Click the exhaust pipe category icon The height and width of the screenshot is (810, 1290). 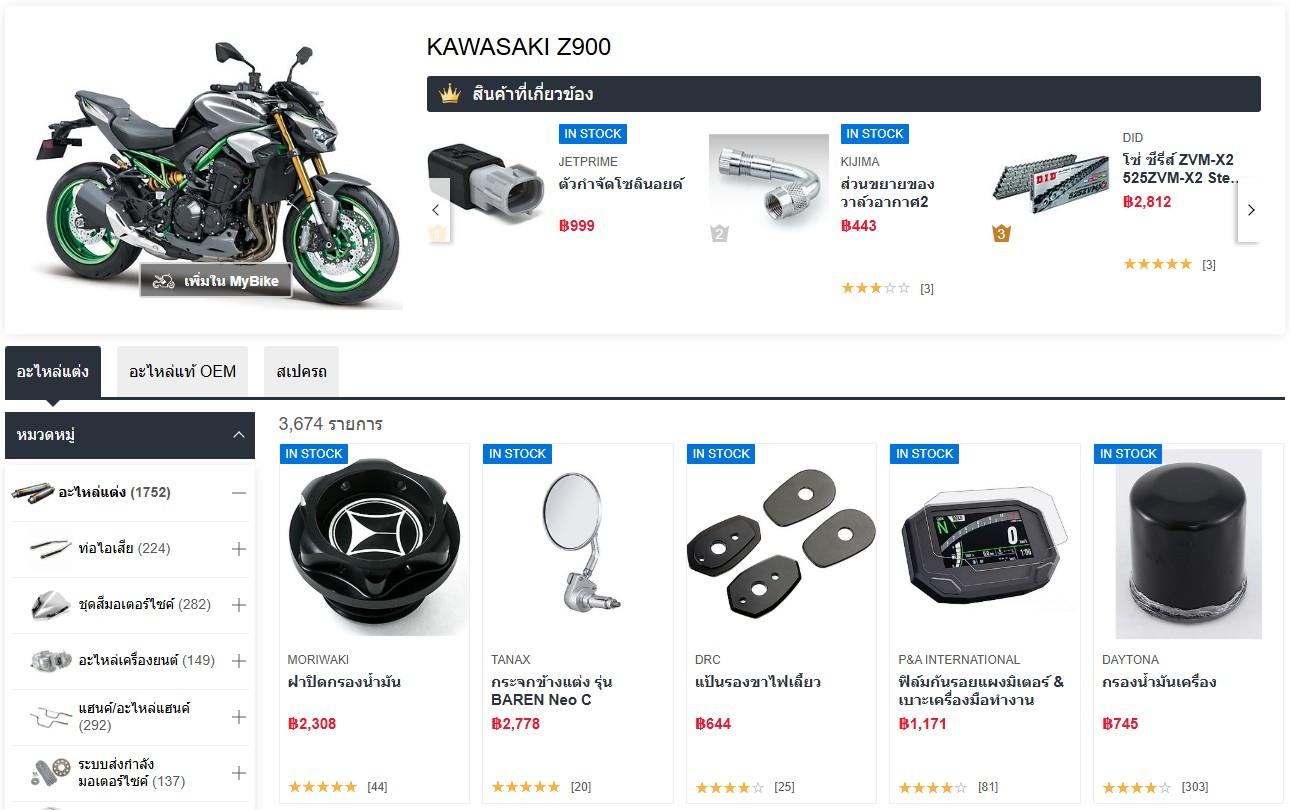tap(50, 548)
